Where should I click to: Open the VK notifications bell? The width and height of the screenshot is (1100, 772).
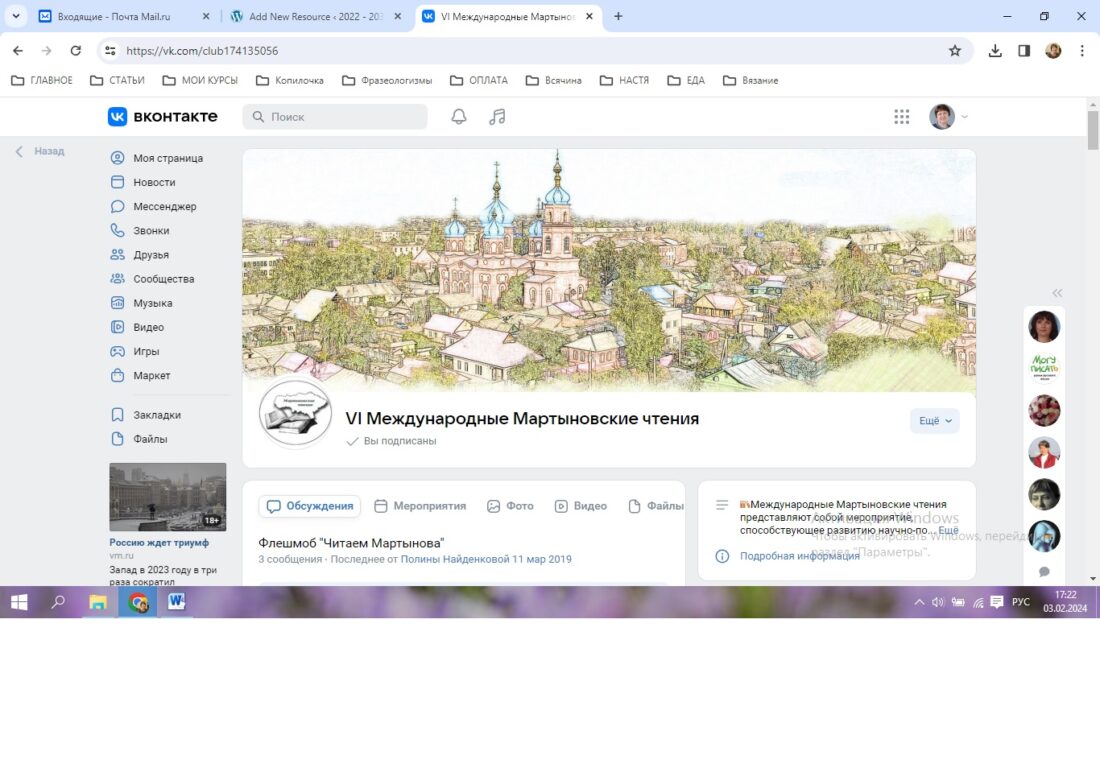click(459, 117)
